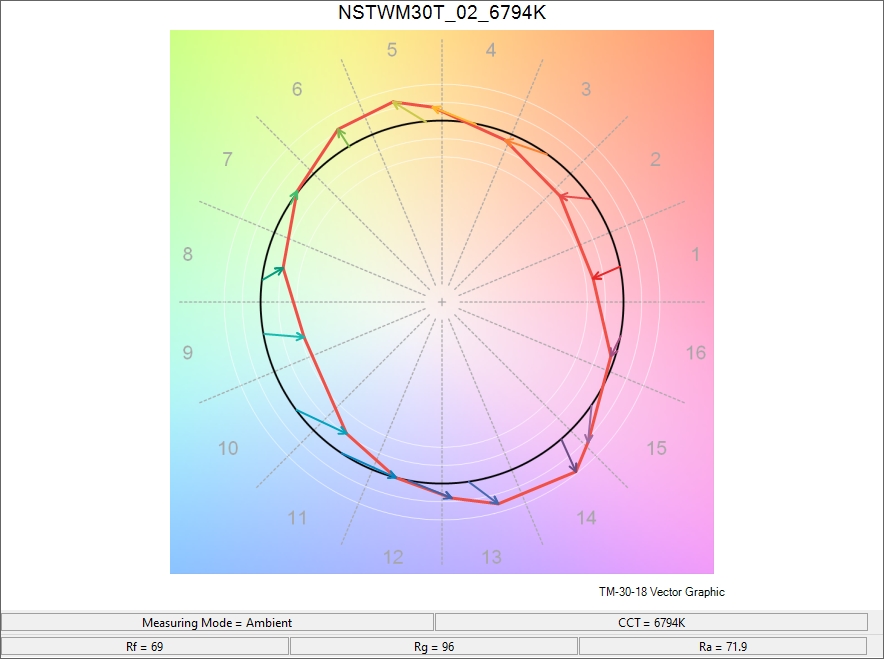Viewport: 884px width, 659px height.
Task: Click hue bin label 5
Action: [x=392, y=50]
